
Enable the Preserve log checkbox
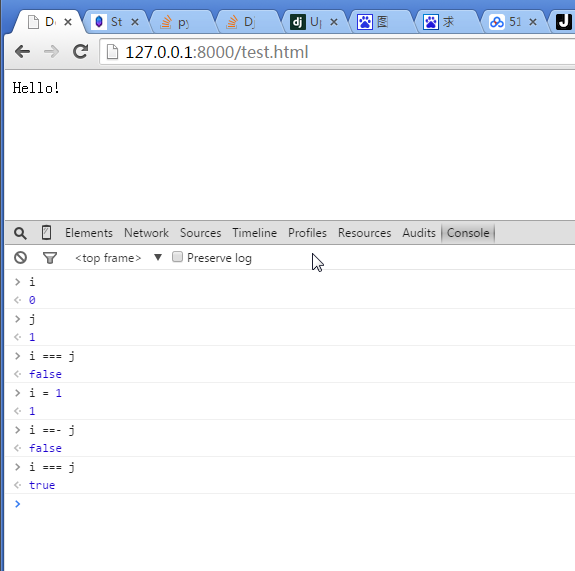coord(177,257)
